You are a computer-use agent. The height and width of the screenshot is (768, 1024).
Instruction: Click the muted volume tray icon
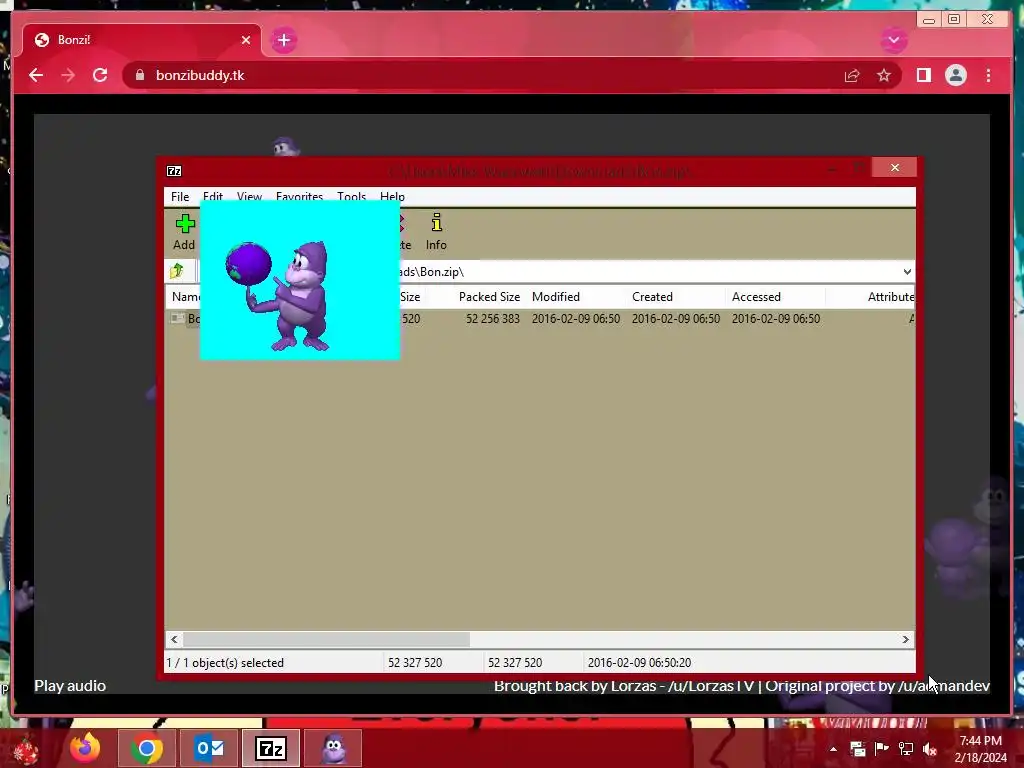point(930,749)
